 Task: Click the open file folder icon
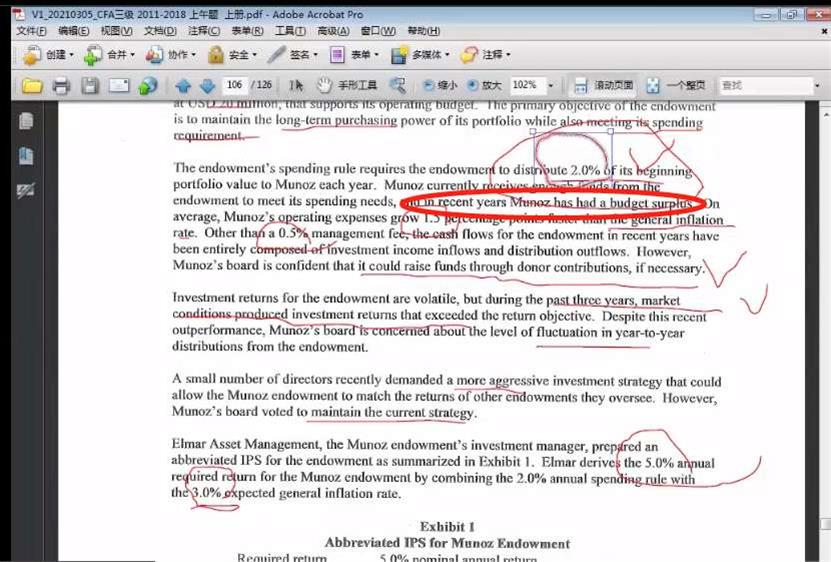pyautogui.click(x=32, y=85)
